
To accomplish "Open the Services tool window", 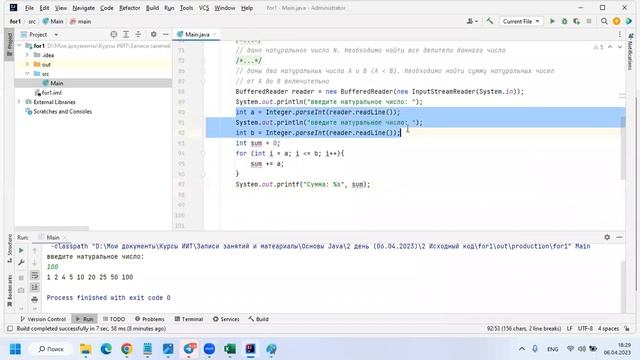I will [226, 319].
